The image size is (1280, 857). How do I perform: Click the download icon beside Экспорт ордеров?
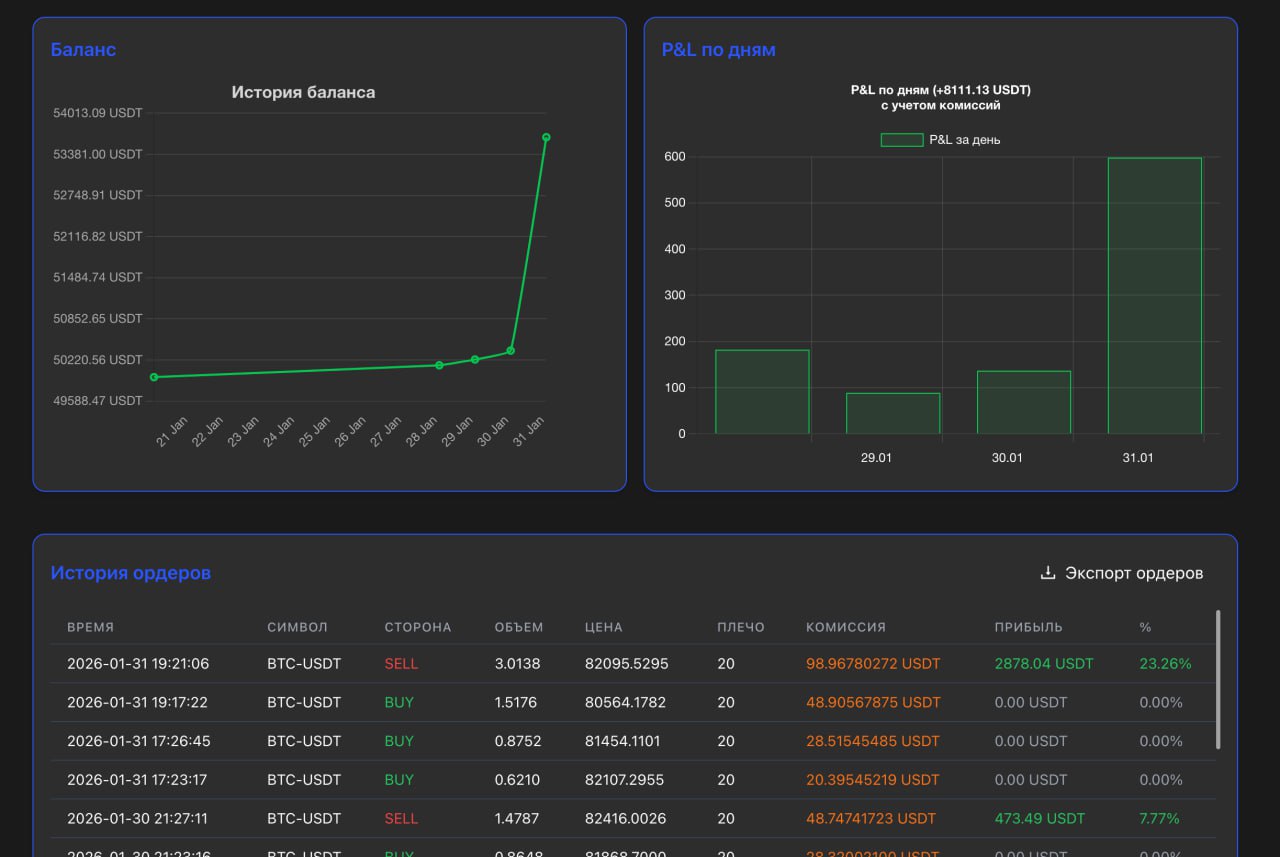point(1048,573)
